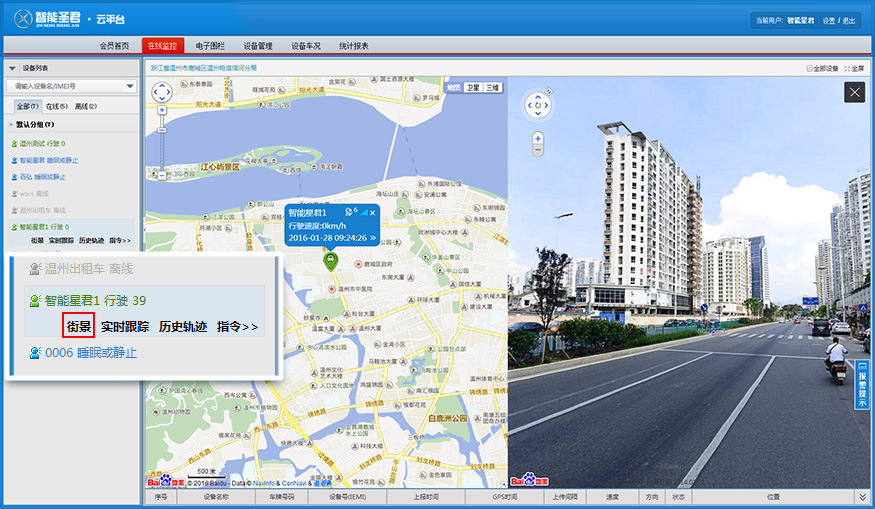The width and height of the screenshot is (875, 509).
Task: Click the 全屏 fullscreen icon
Action: click(853, 68)
